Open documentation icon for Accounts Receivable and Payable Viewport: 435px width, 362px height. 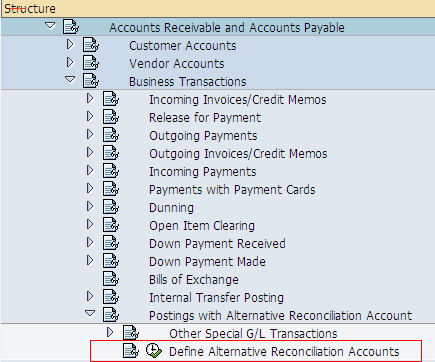(71, 27)
